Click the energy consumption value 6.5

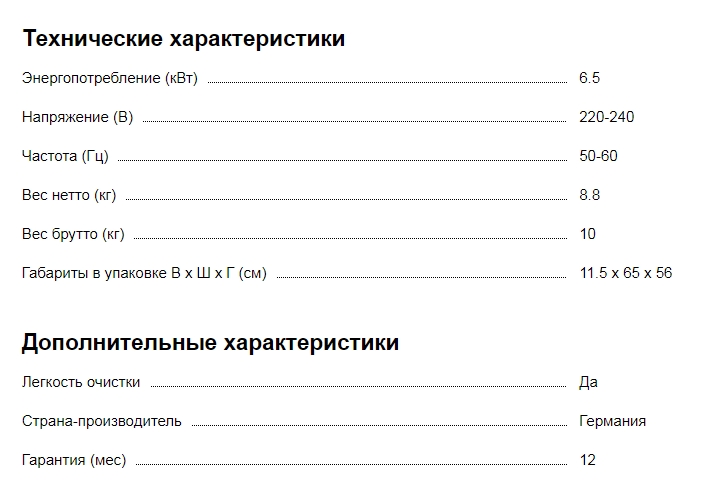[x=589, y=78]
